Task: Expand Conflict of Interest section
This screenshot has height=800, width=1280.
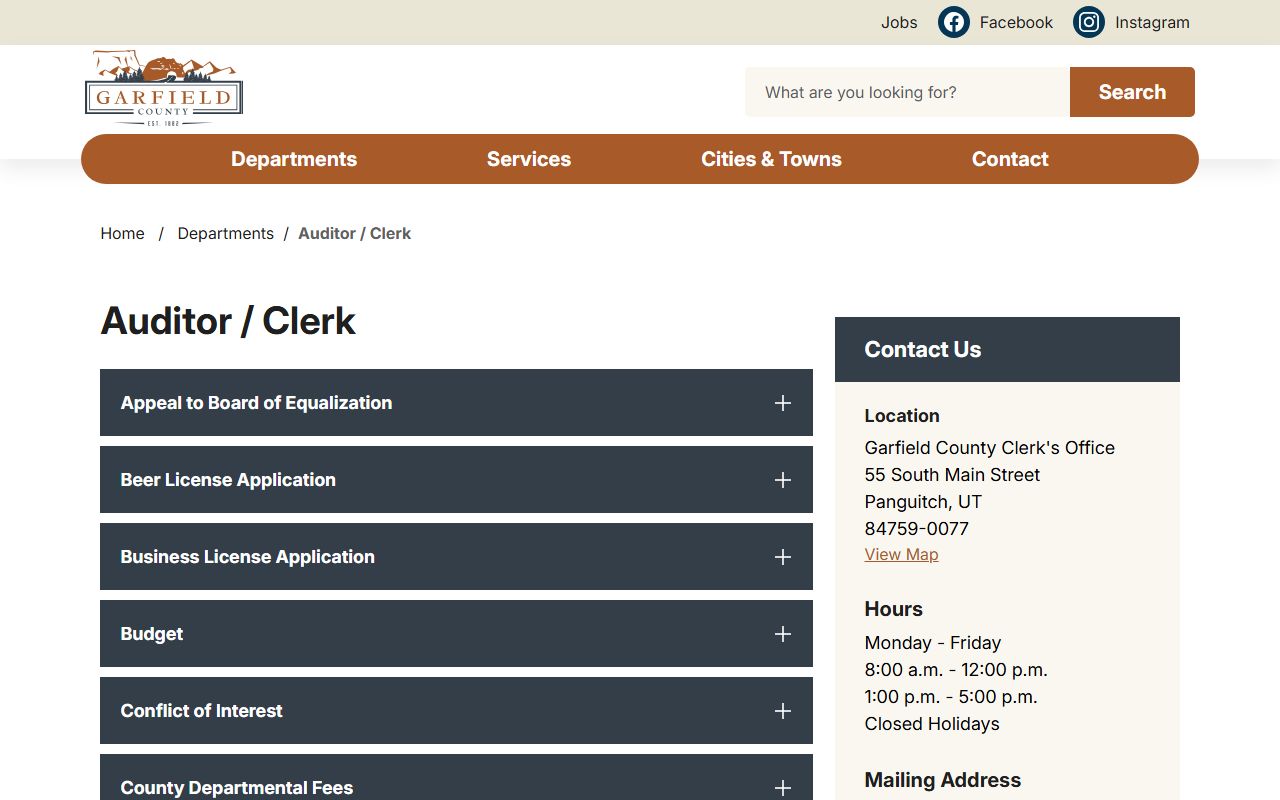Action: 456,711
